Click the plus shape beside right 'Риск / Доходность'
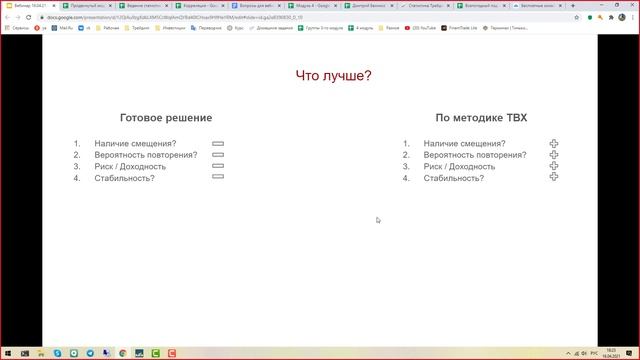 coord(553,166)
